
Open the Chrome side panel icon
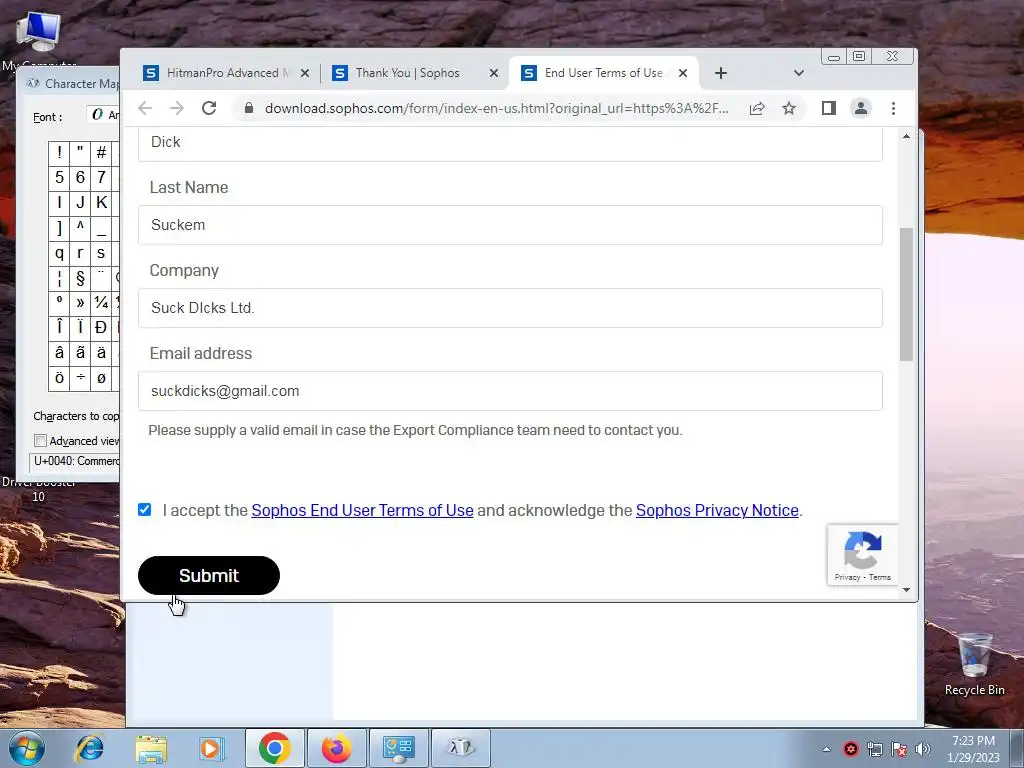coord(829,108)
